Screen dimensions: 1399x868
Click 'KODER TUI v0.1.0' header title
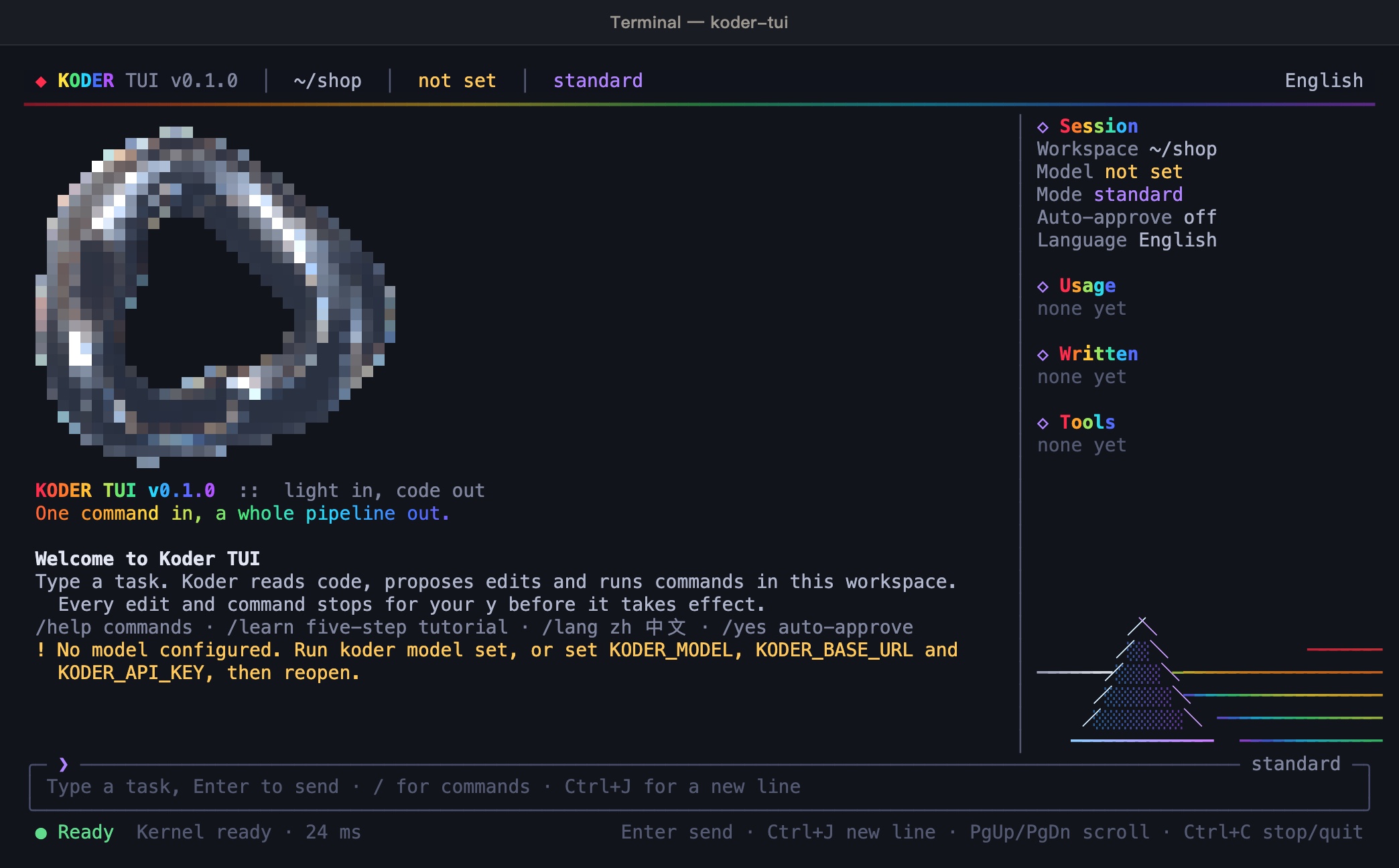pyautogui.click(x=147, y=81)
